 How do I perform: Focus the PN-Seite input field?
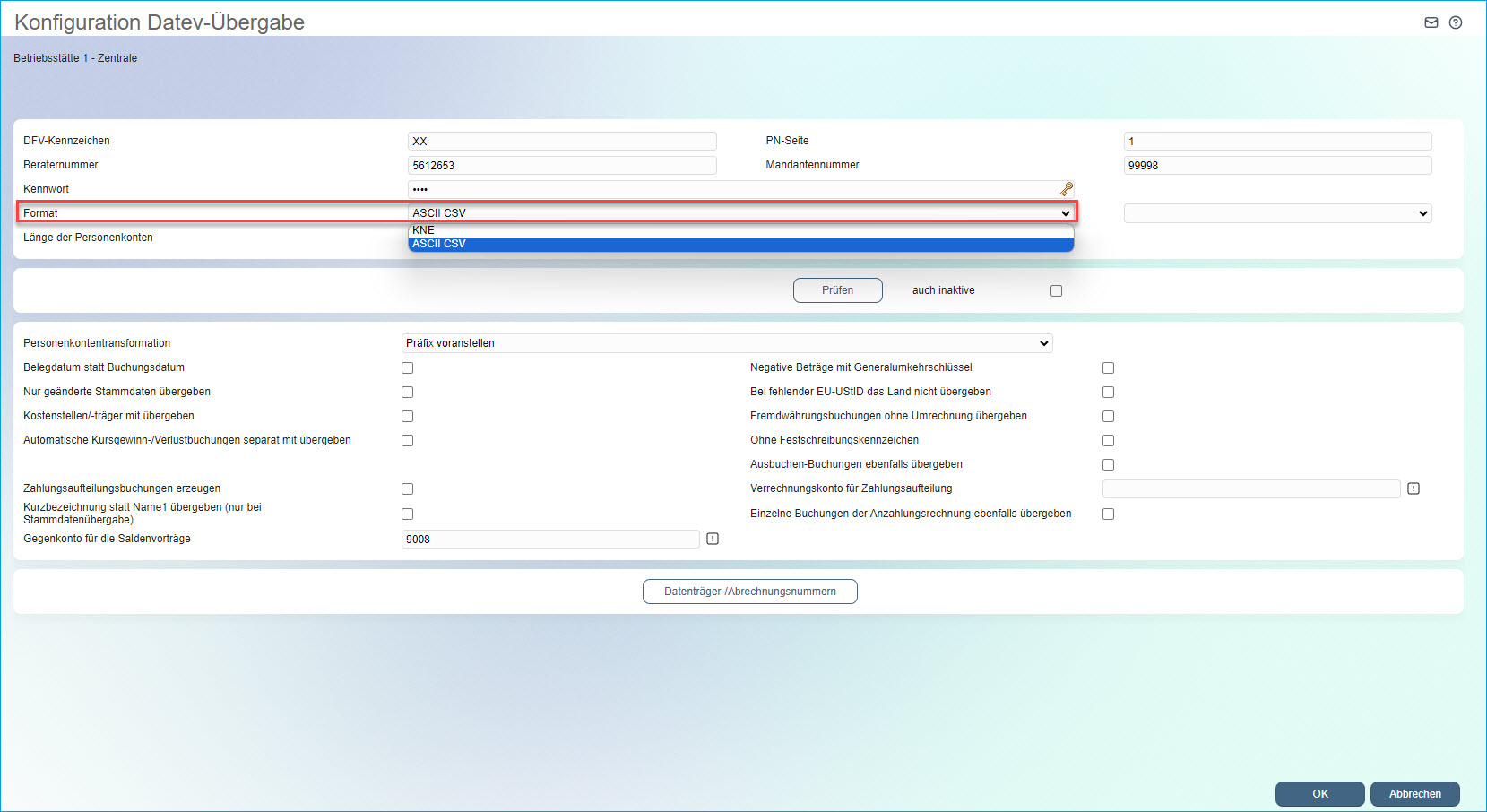(1277, 141)
